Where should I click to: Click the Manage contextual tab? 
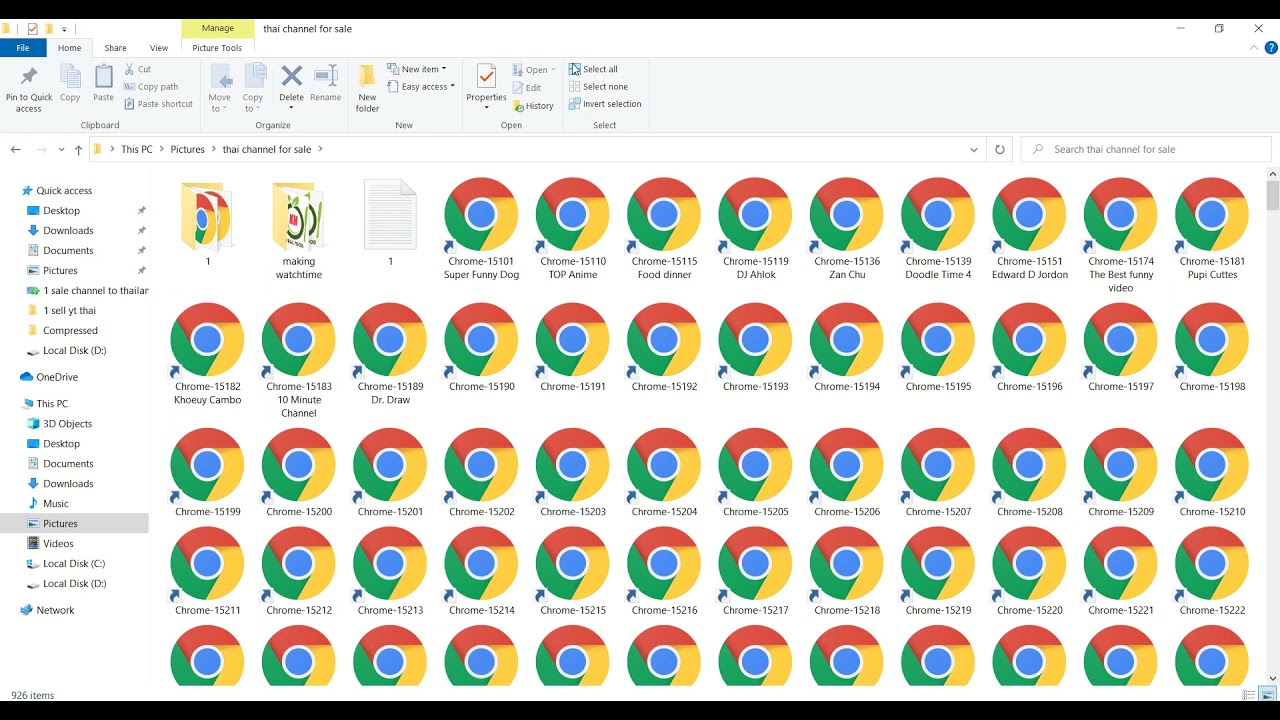(217, 29)
